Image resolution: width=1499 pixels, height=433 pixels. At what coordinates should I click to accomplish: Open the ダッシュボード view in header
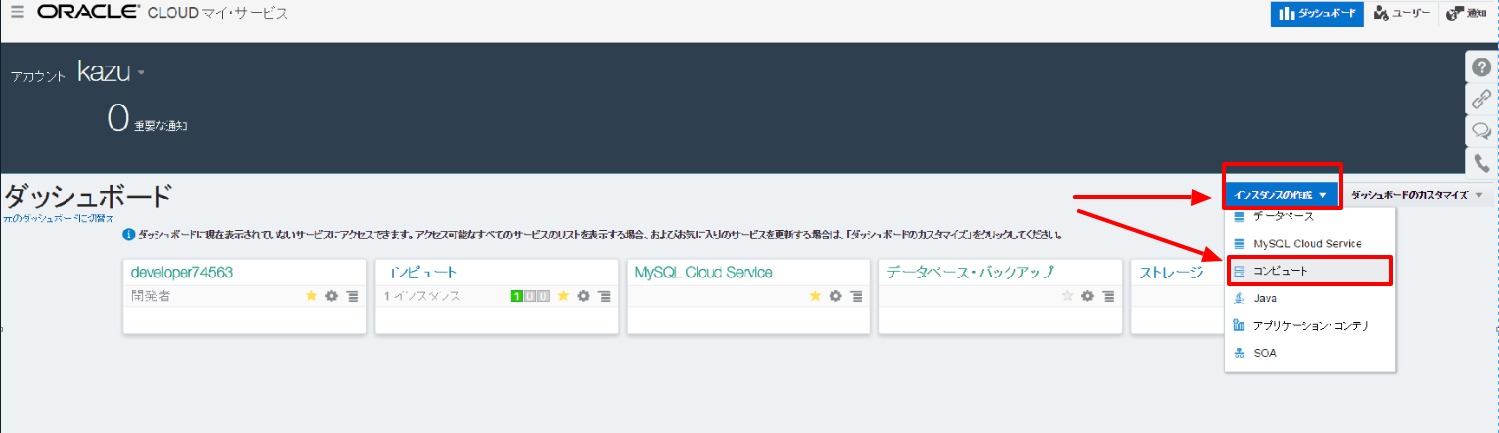click(1317, 14)
